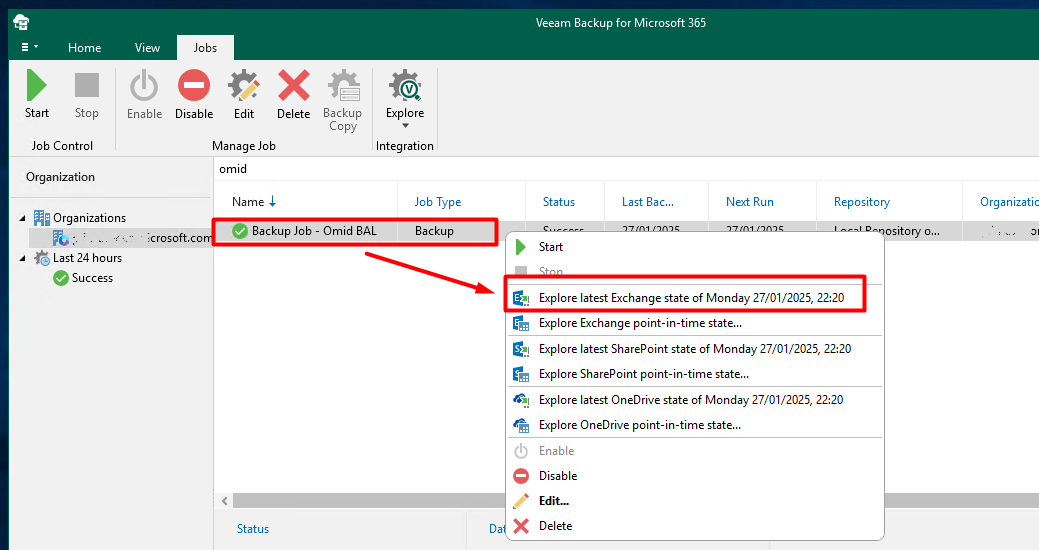Viewport: 1039px width, 550px height.
Task: Collapse the Last 24 hours node
Action: tap(23, 258)
